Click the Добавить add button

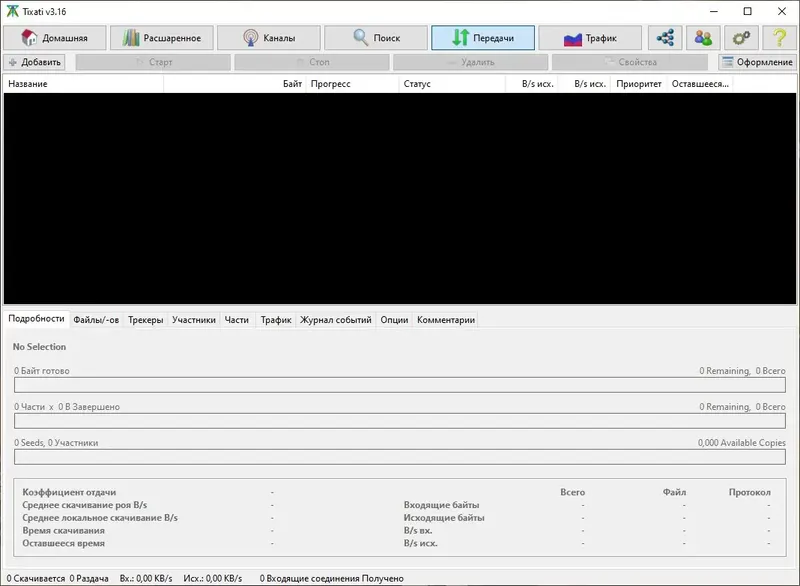[x=35, y=62]
